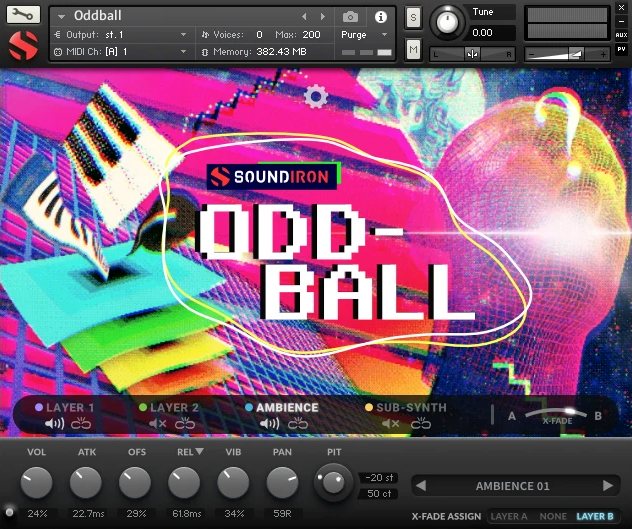
Task: Toggle the PV button
Action: point(621,49)
